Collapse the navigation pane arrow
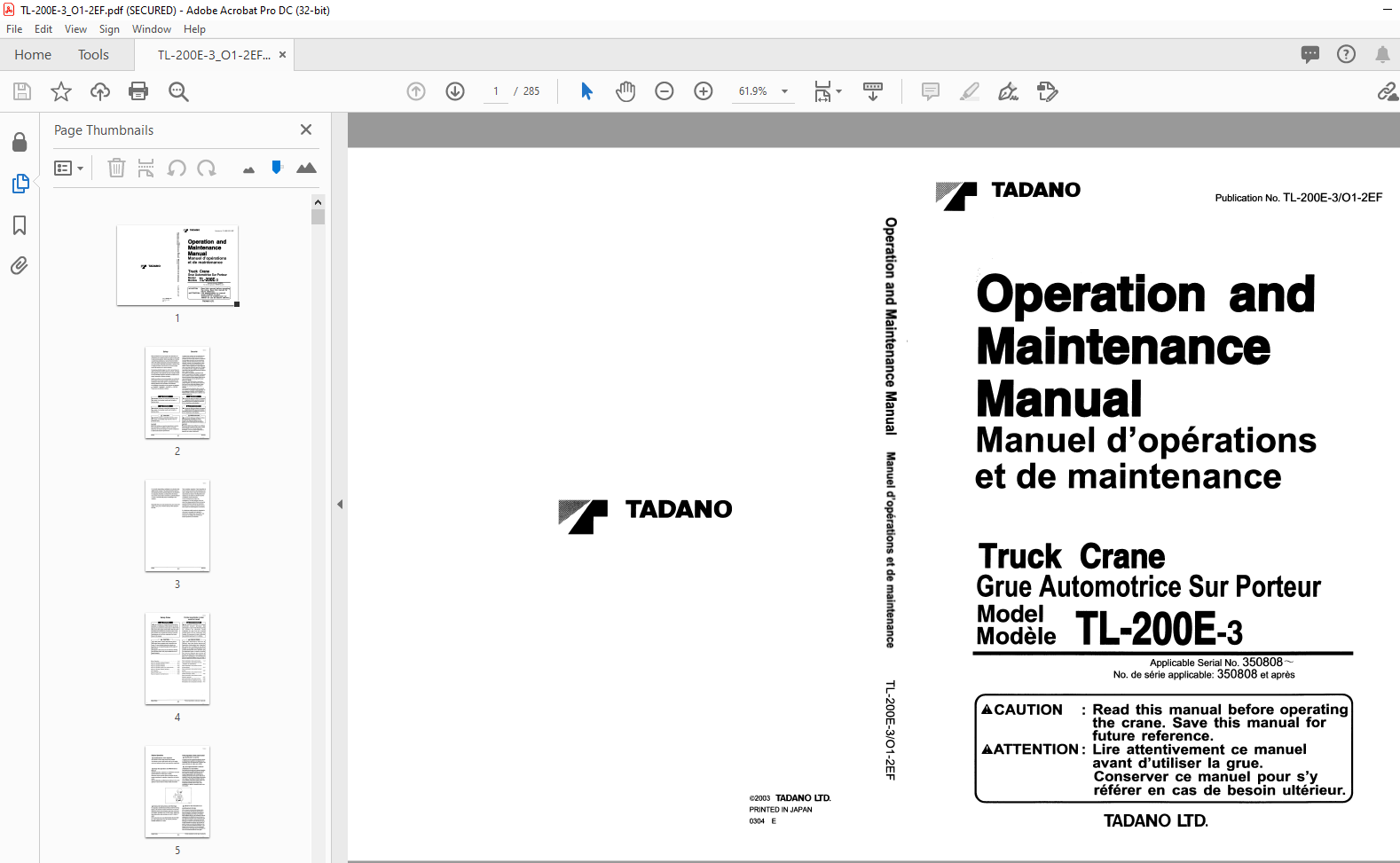Screen dimensions: 1400x863 [x=340, y=504]
